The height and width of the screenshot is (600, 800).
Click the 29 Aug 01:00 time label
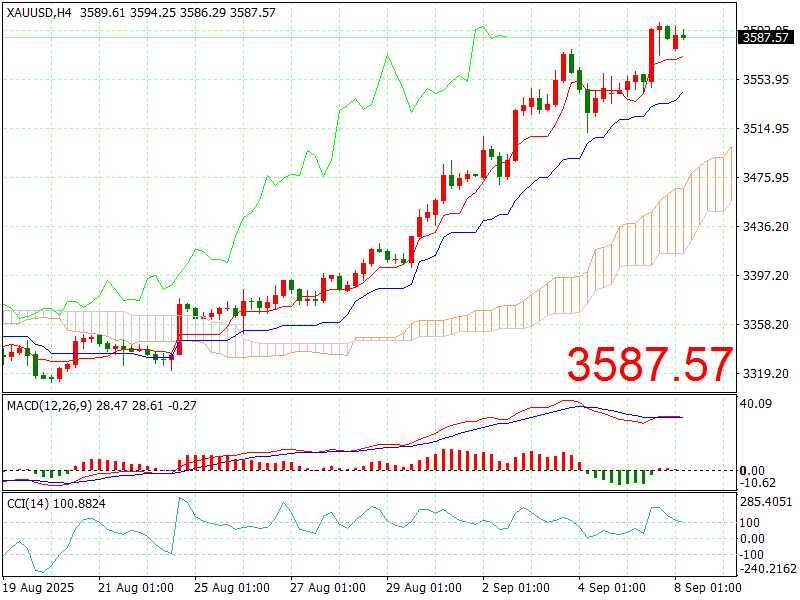pyautogui.click(x=423, y=588)
